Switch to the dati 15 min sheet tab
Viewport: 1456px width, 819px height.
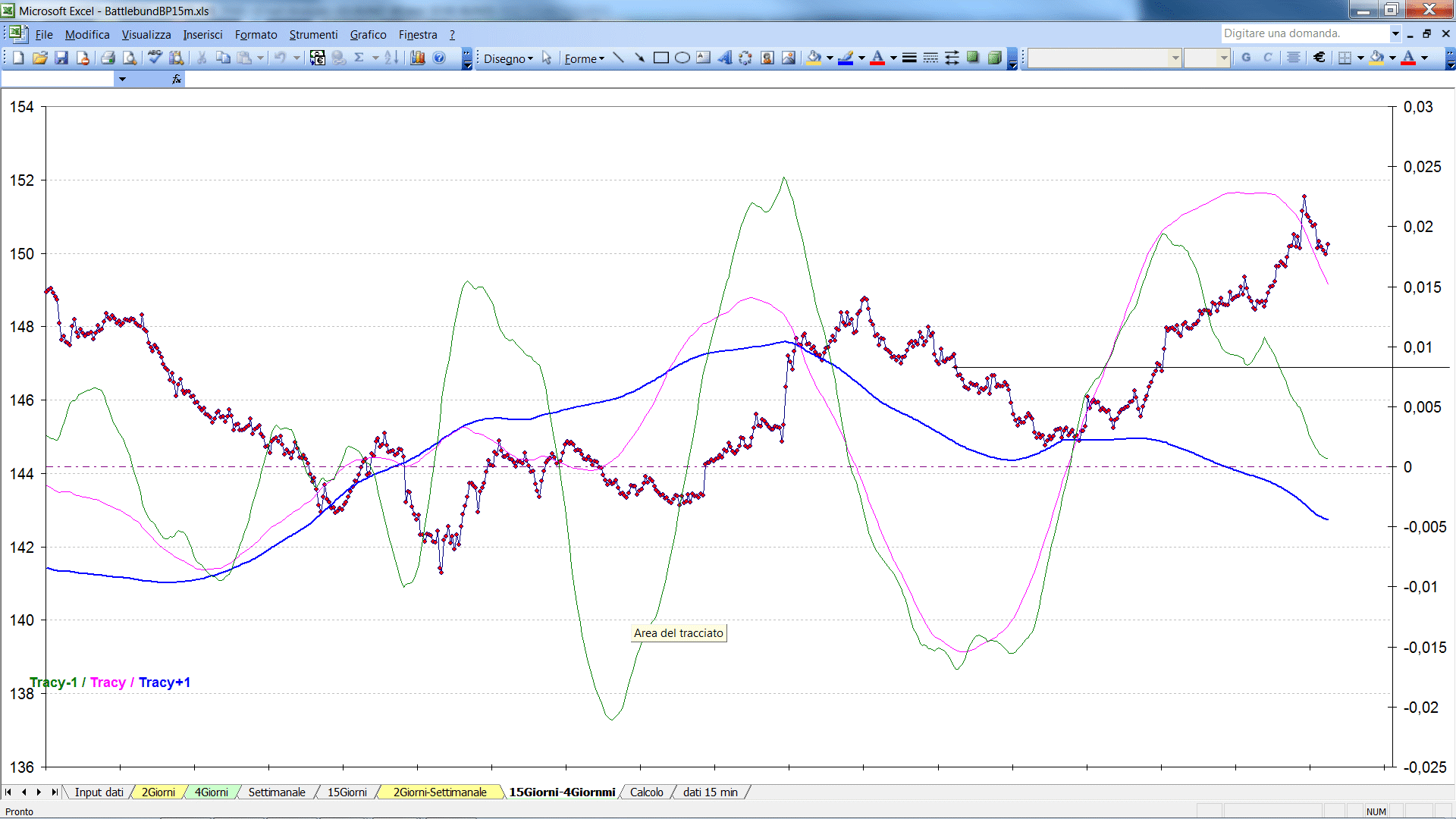[x=710, y=792]
